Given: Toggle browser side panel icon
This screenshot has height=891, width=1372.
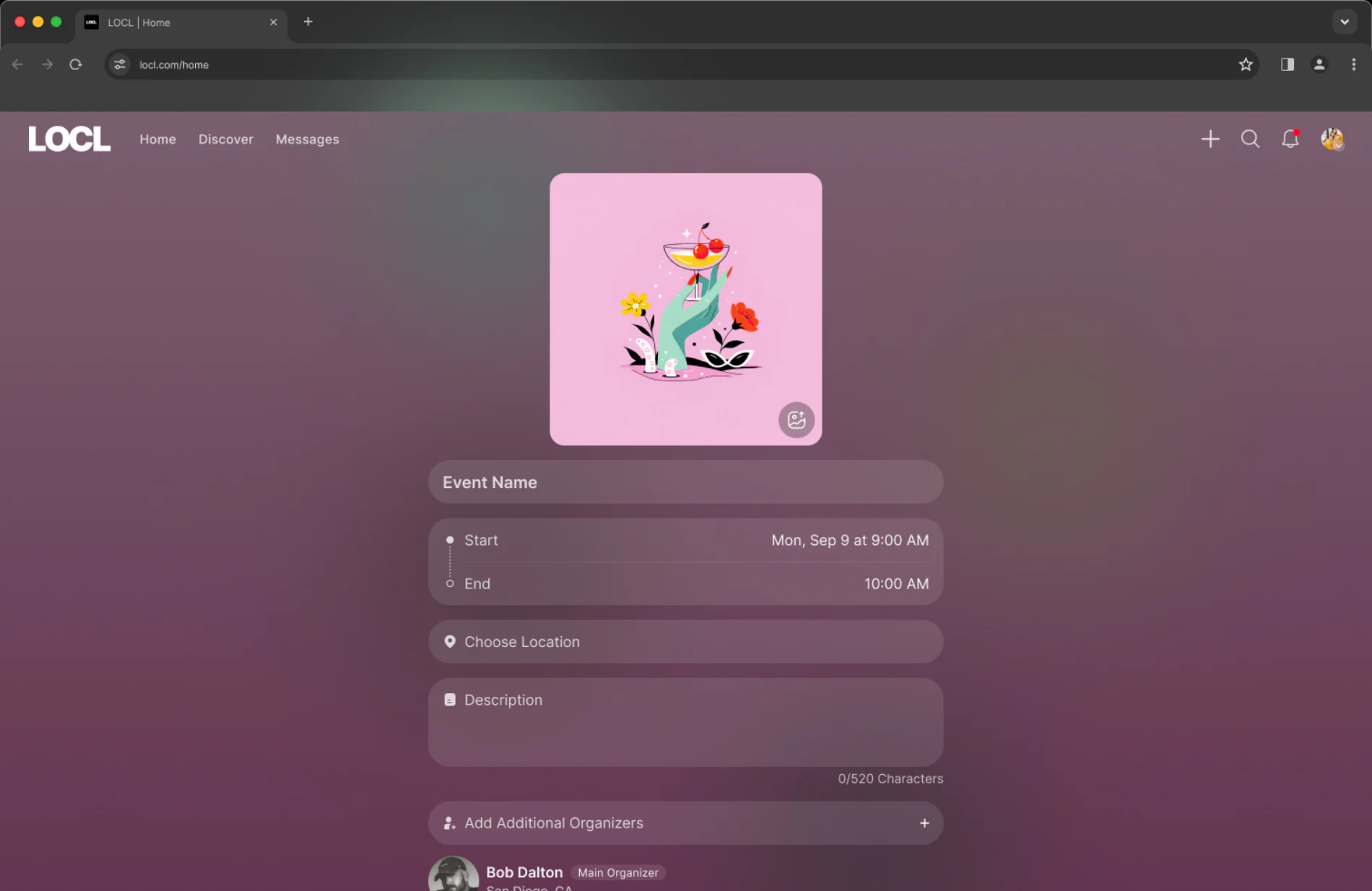Looking at the screenshot, I should coord(1288,64).
